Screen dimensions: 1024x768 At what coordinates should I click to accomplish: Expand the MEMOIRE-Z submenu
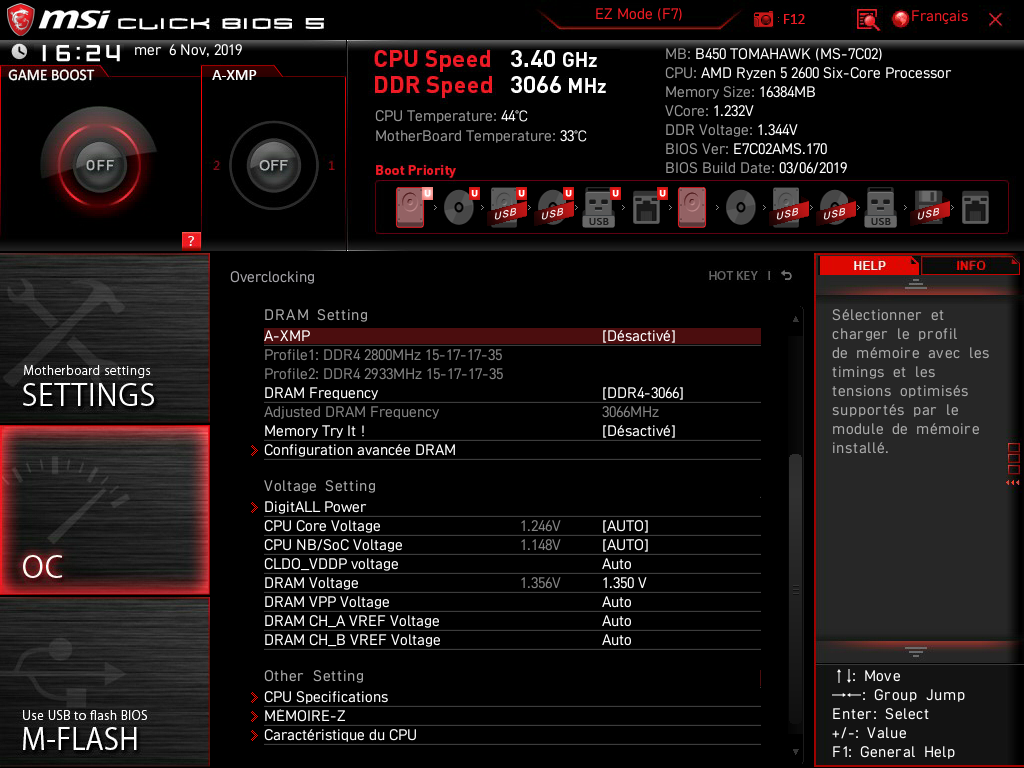coord(512,716)
